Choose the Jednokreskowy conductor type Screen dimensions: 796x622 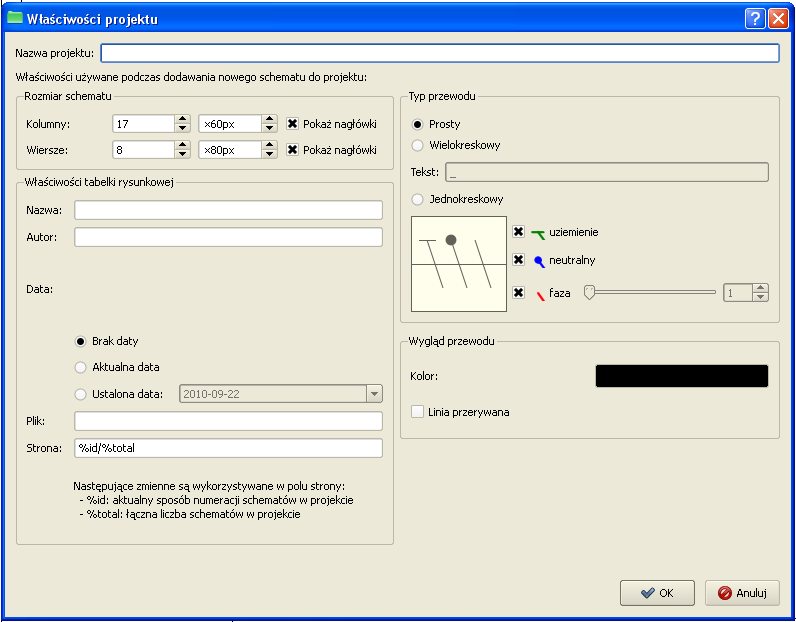(x=418, y=199)
